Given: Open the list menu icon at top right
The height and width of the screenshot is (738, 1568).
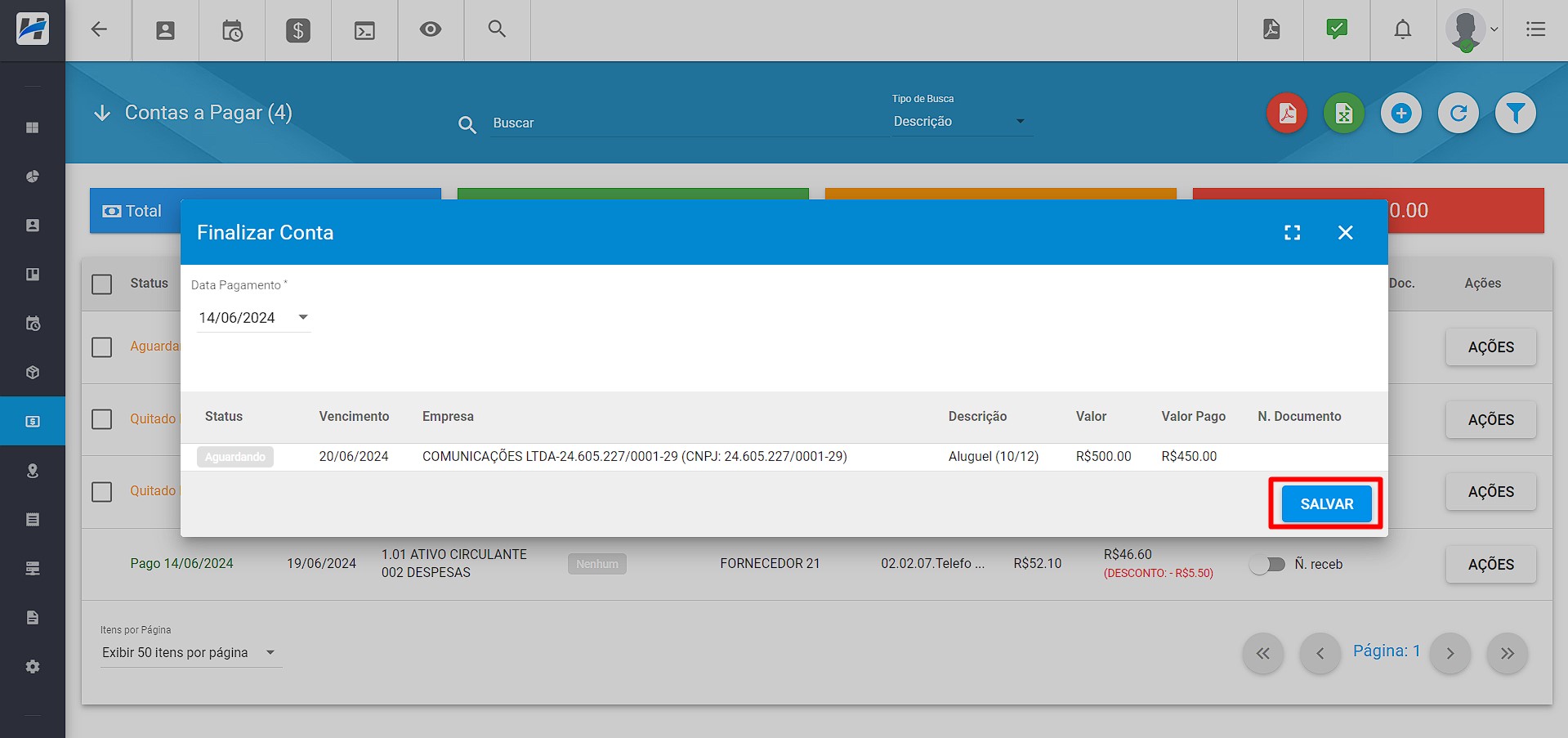Looking at the screenshot, I should coord(1535,29).
